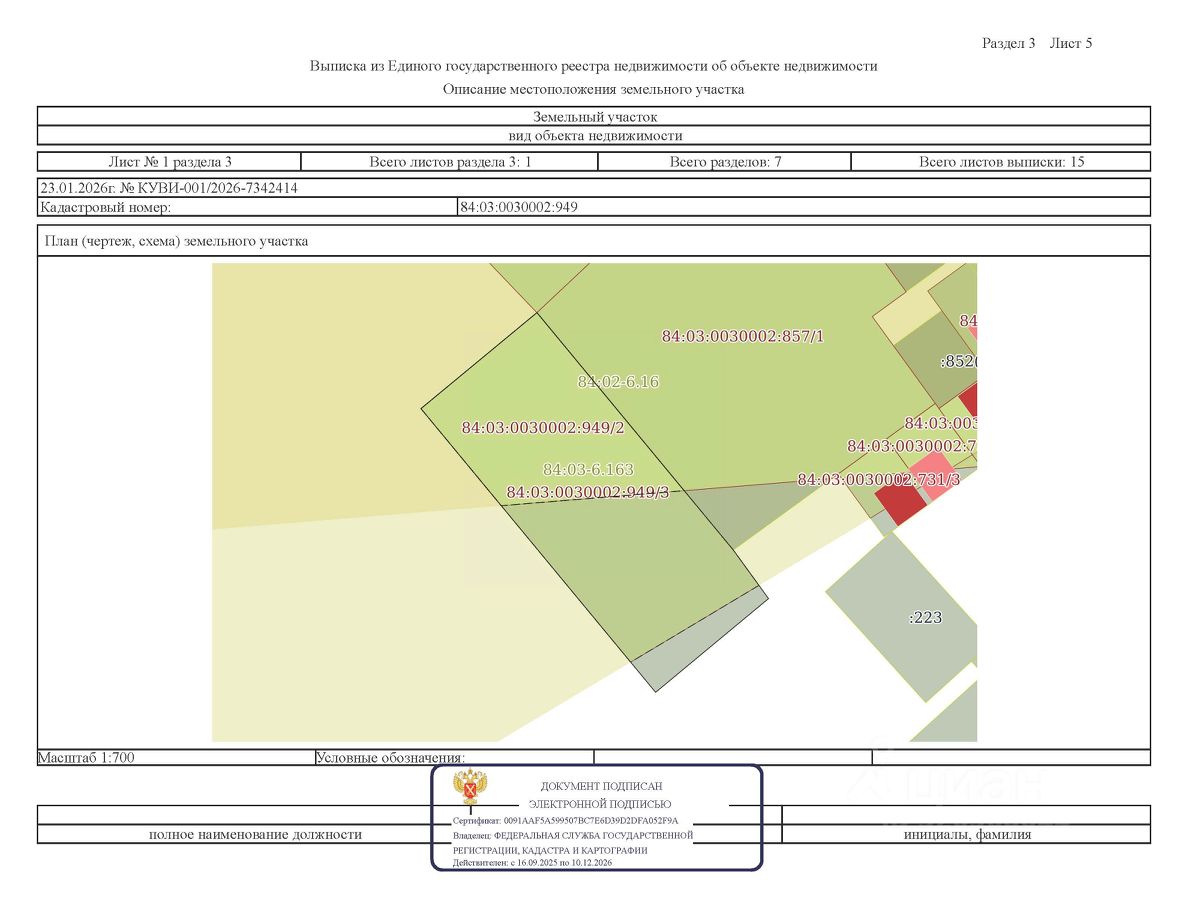Viewport: 1188px width, 918px height.
Task: Click the 'Всего листов выписки: 15' cell
Action: (1002, 161)
